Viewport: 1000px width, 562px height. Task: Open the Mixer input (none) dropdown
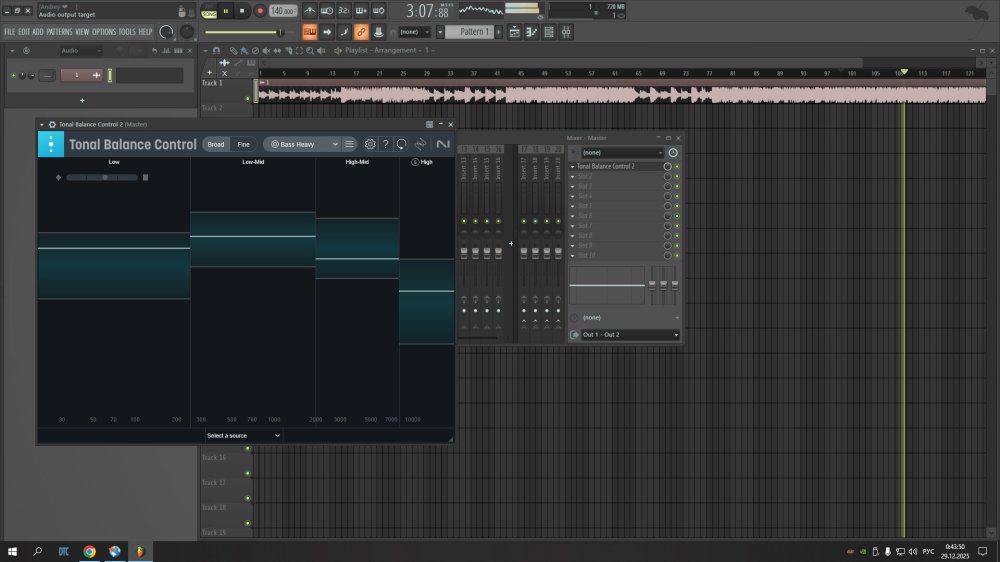pos(622,153)
